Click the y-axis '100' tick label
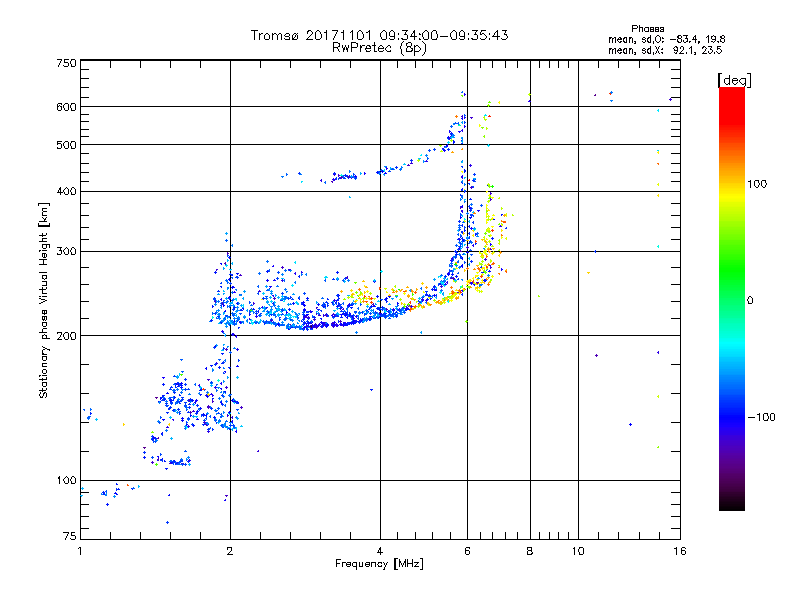The image size is (800, 600). [66, 481]
